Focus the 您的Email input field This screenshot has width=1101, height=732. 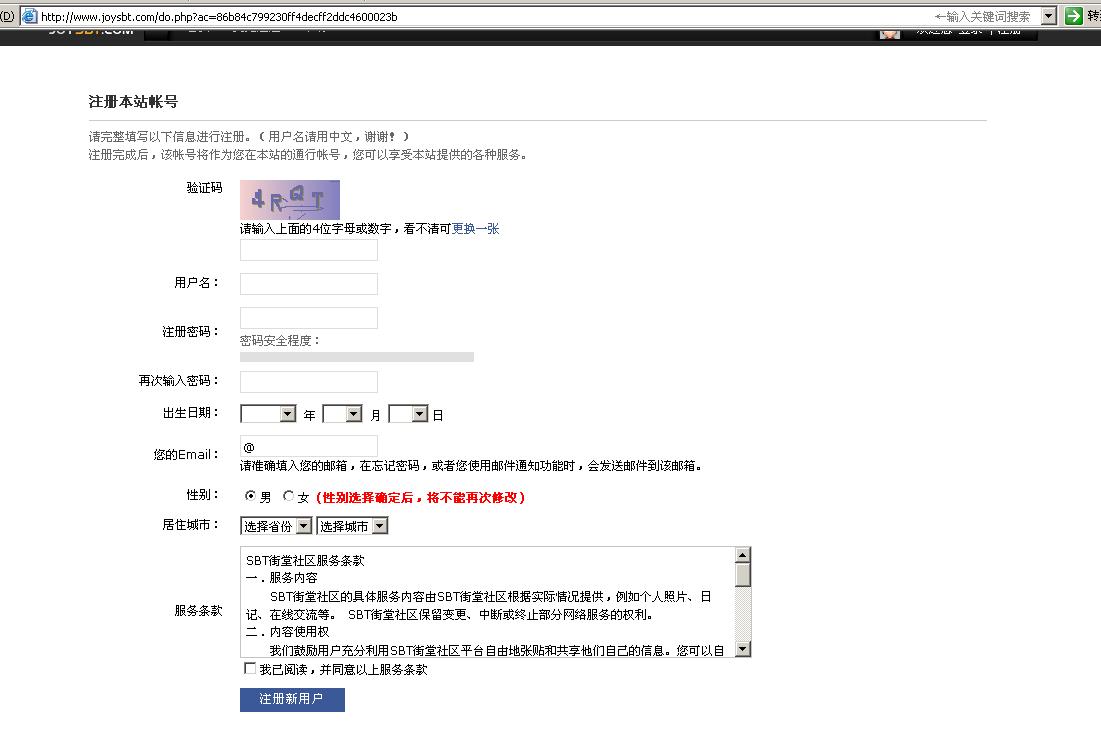308,447
